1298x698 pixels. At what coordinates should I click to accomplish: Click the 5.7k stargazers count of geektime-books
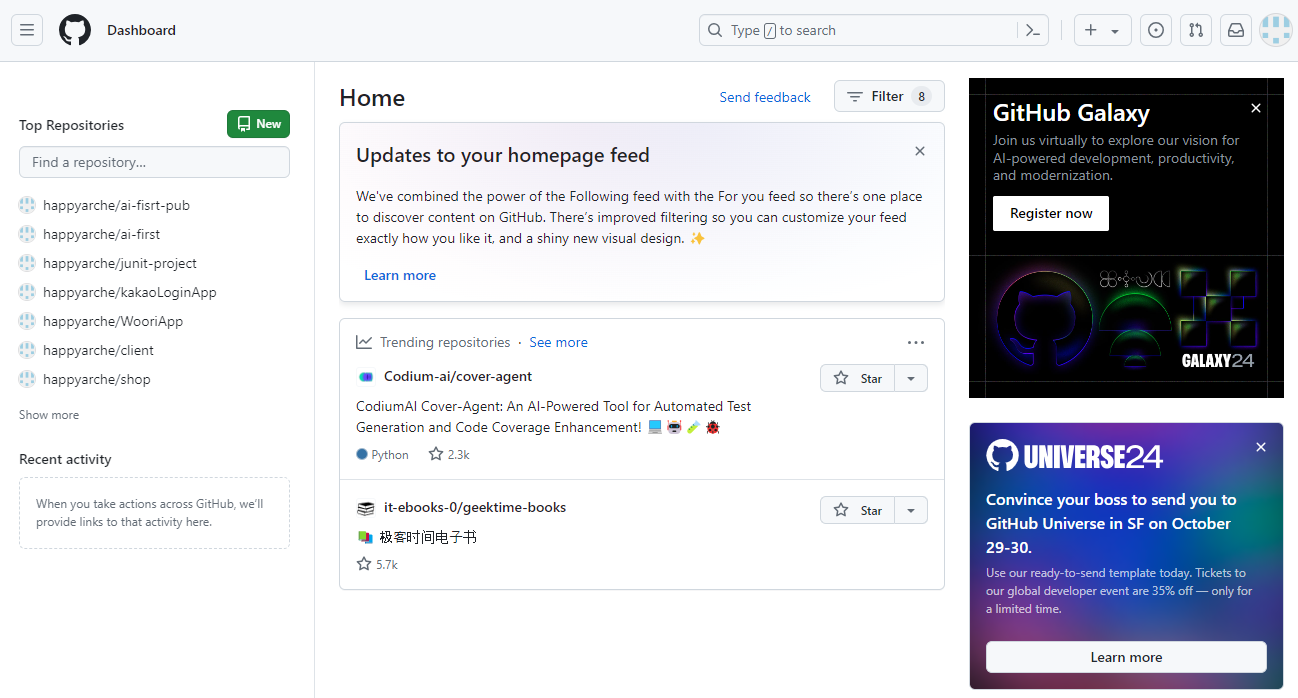pyautogui.click(x=377, y=564)
